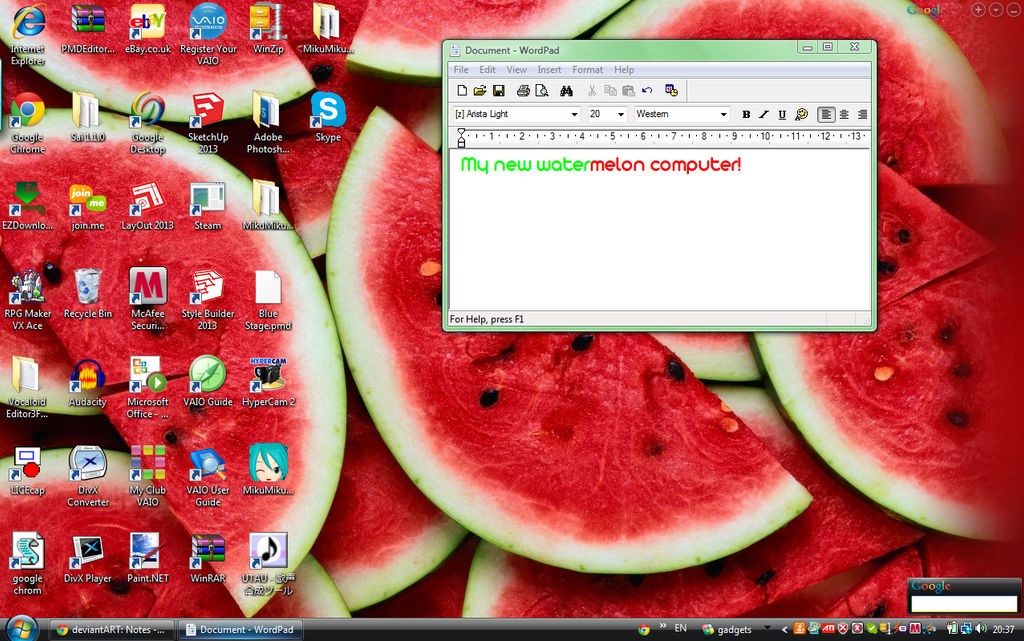Click the Chrome icon in Quick Launch
Screen dimensions: 1024x641
click(x=644, y=629)
